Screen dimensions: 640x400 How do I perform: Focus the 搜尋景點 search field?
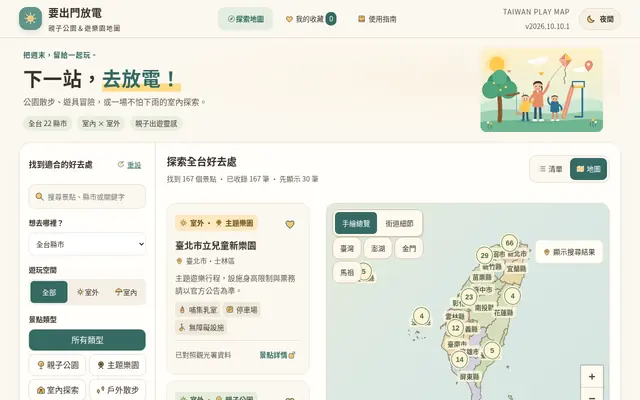click(x=87, y=197)
